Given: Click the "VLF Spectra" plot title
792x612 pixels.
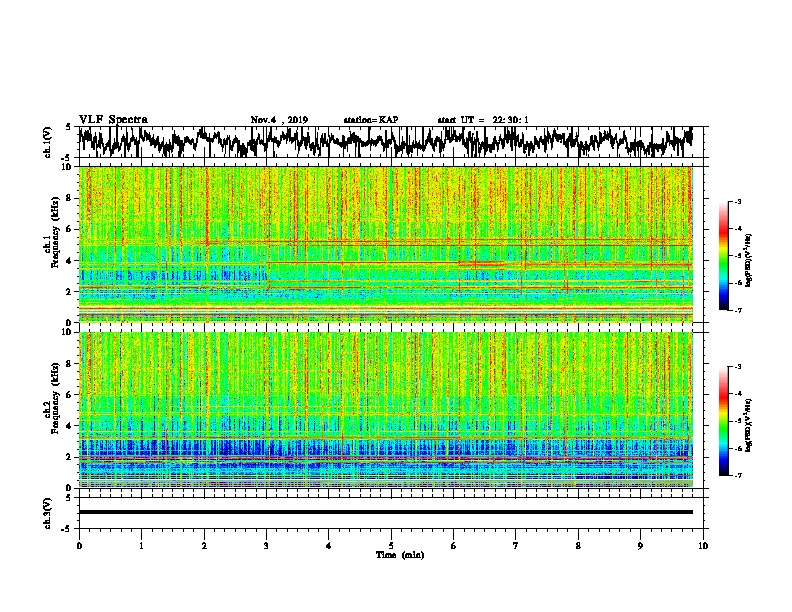Looking at the screenshot, I should click(x=113, y=120).
